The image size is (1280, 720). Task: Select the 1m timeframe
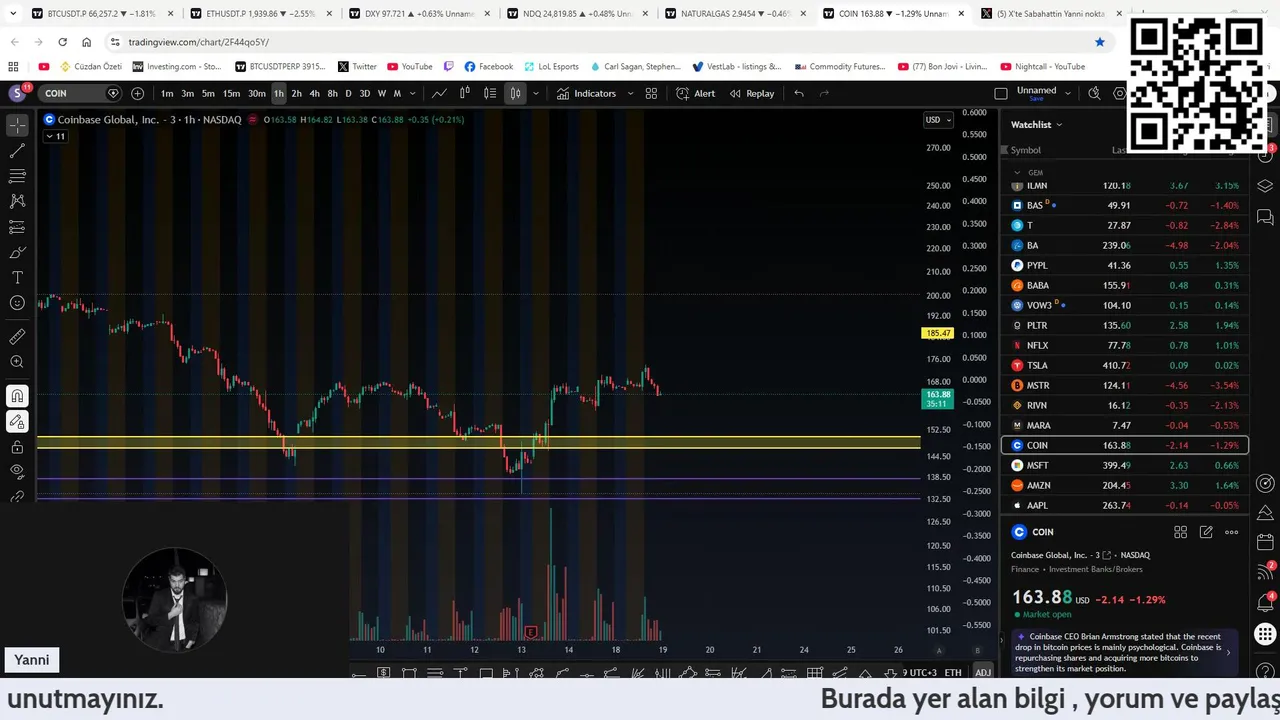coord(167,93)
